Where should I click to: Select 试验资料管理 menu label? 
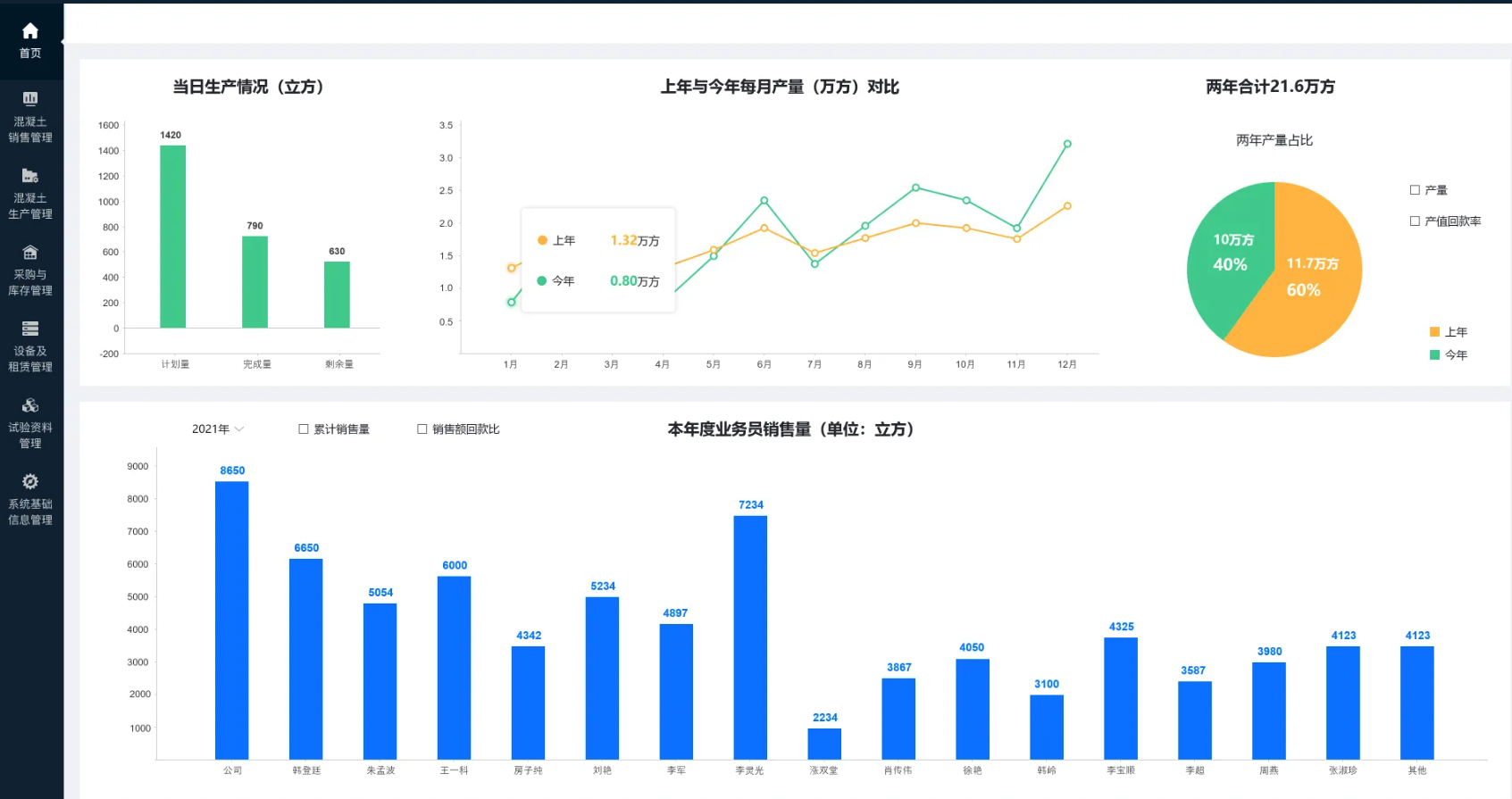(30, 436)
